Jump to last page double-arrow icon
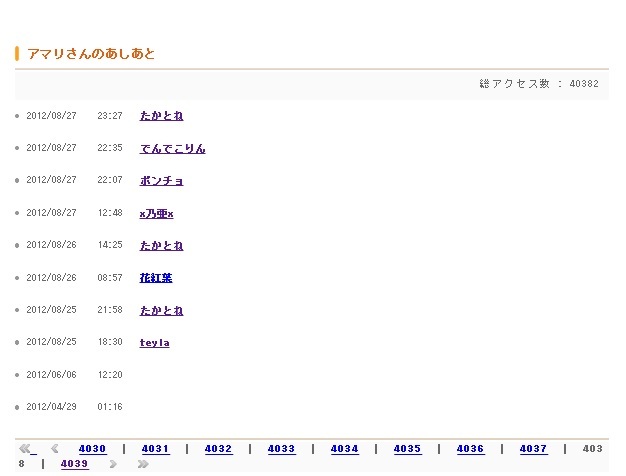This screenshot has height=476, width=626. [x=143, y=464]
